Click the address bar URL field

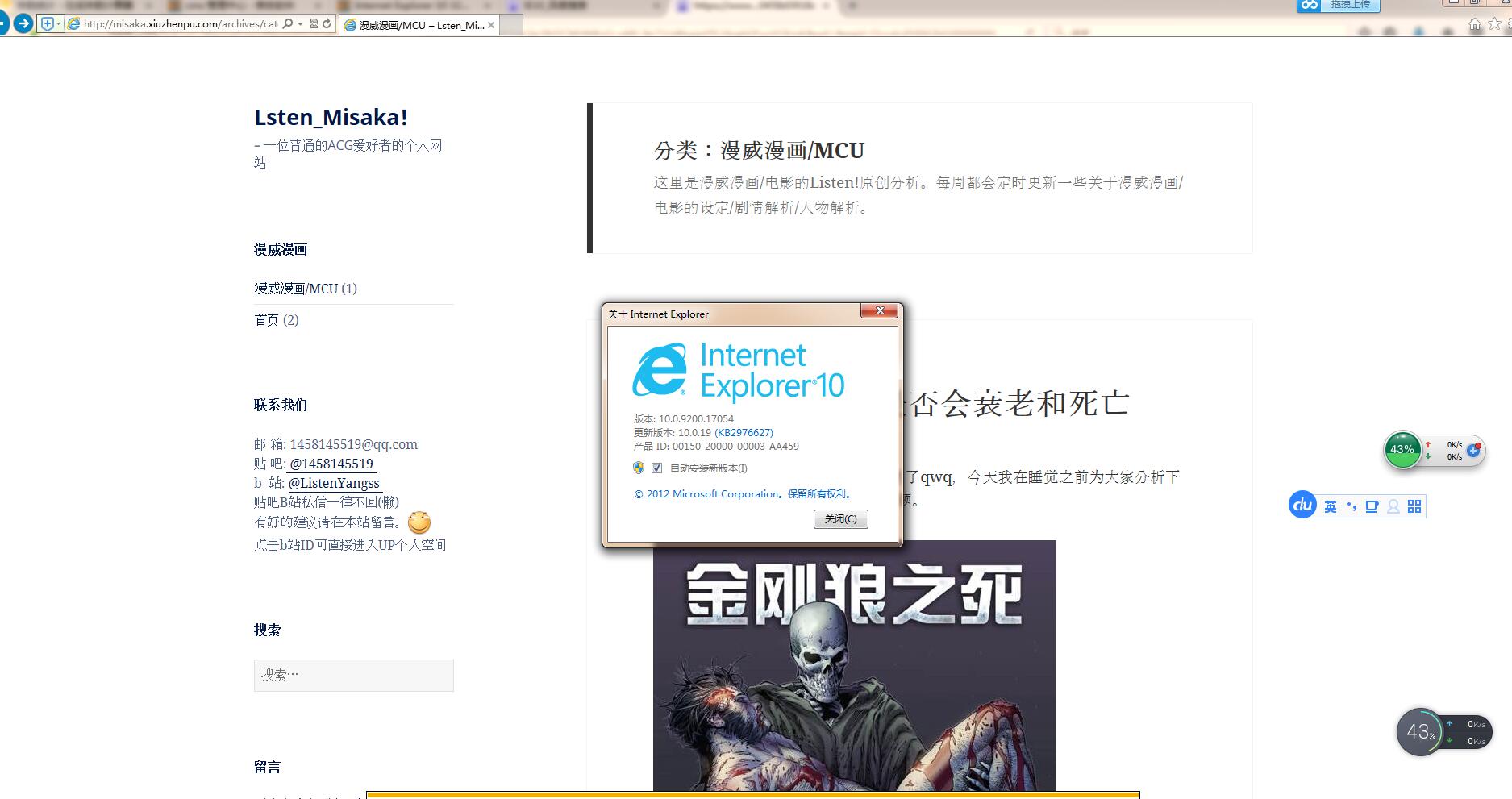[180, 24]
